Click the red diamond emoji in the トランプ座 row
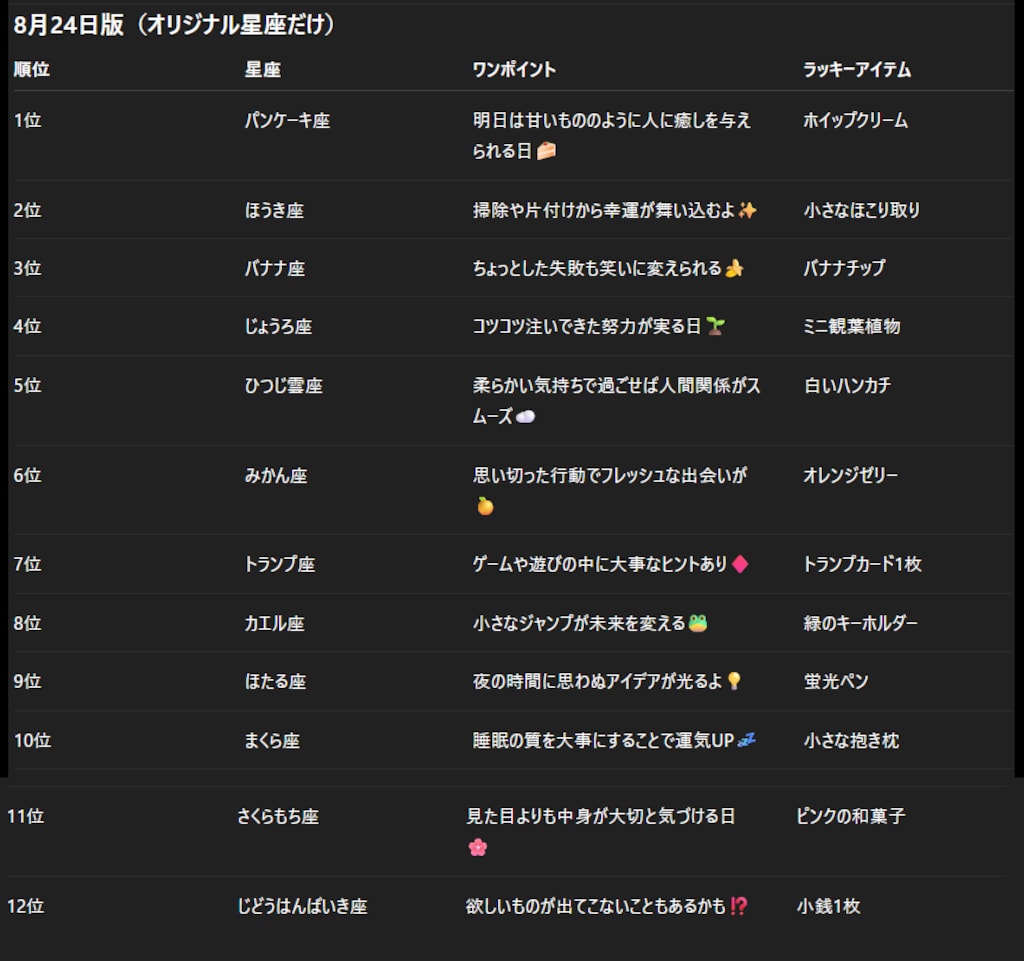 740,564
